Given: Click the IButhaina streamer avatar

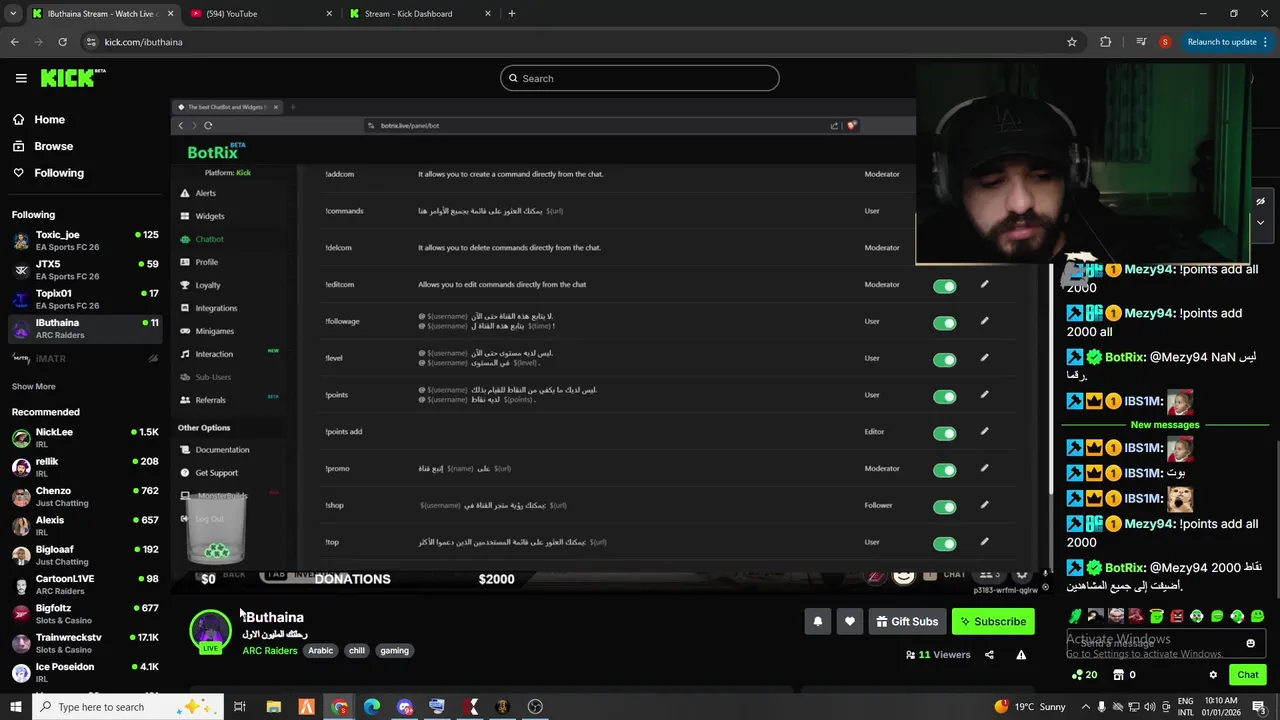Looking at the screenshot, I should point(211,631).
